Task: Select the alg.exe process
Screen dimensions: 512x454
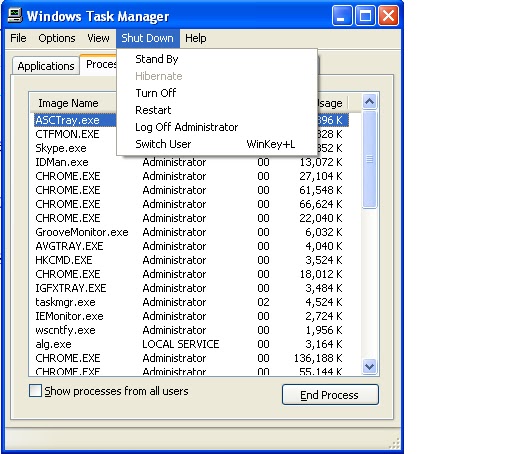Action: pyautogui.click(x=191, y=344)
